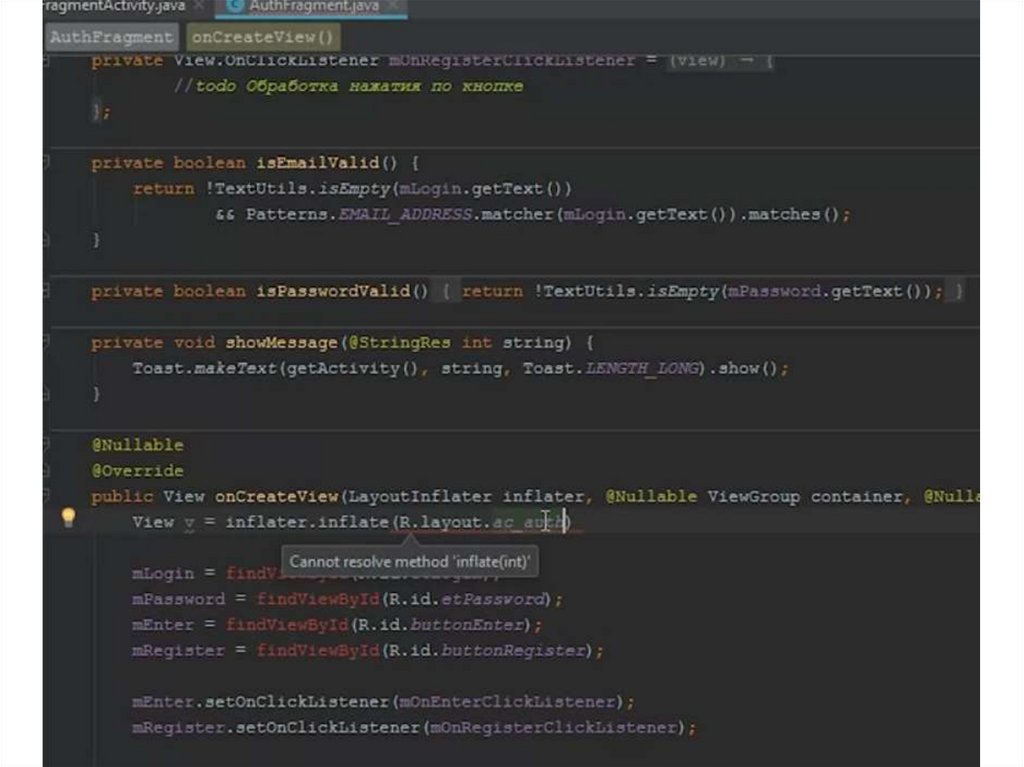
Task: Click the 'Cannot resolve method' error tooltip
Action: [411, 562]
